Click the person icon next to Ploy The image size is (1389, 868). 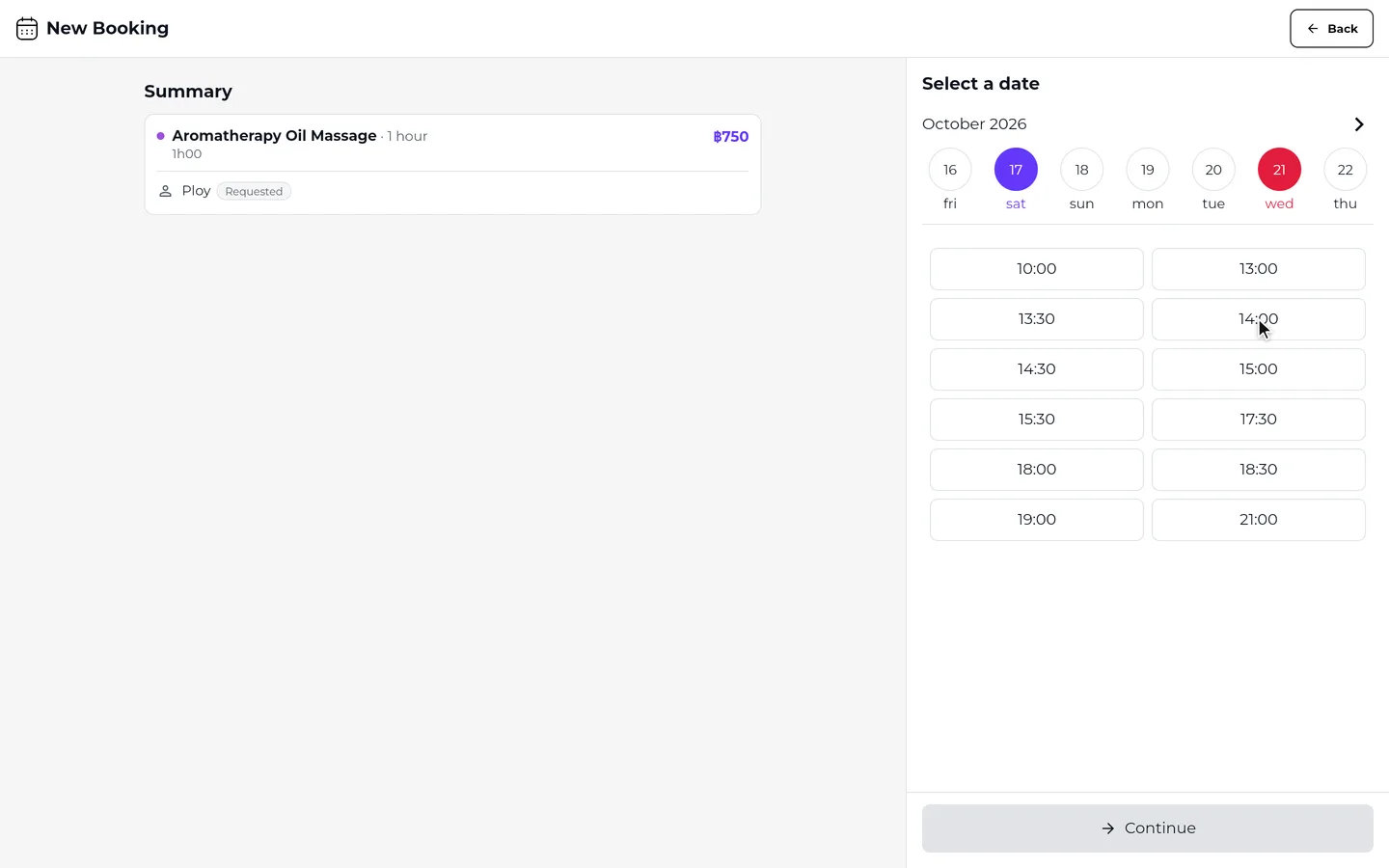pyautogui.click(x=165, y=191)
